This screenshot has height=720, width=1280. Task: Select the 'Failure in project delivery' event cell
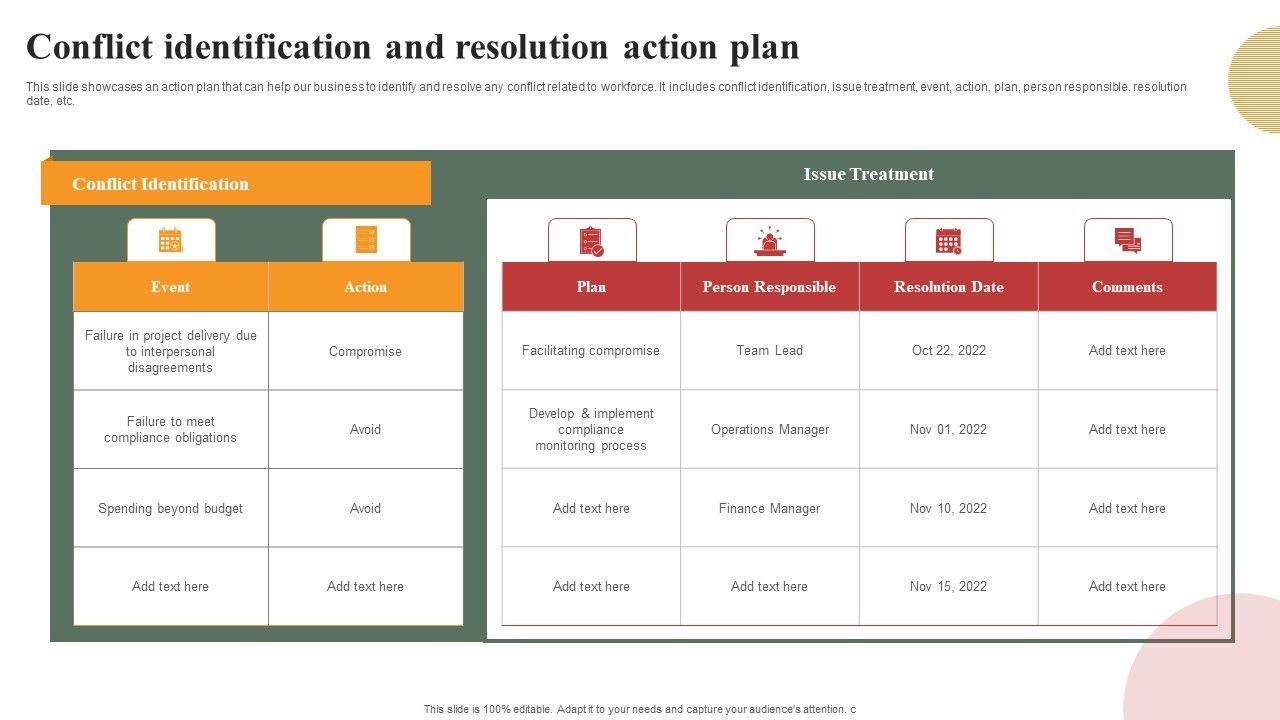(x=171, y=351)
